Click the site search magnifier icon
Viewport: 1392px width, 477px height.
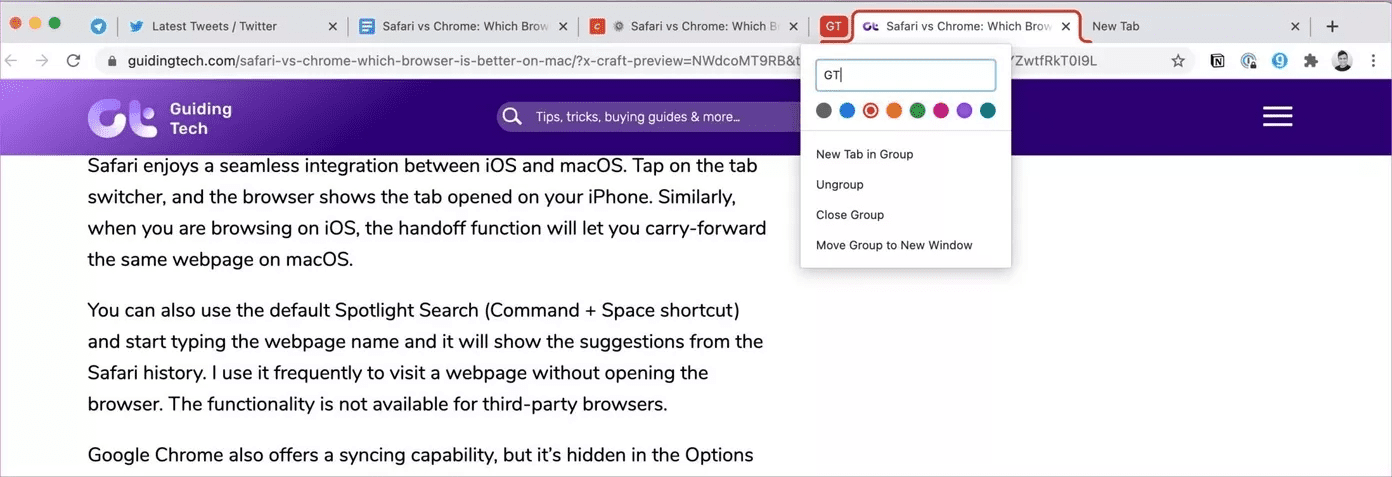(512, 117)
